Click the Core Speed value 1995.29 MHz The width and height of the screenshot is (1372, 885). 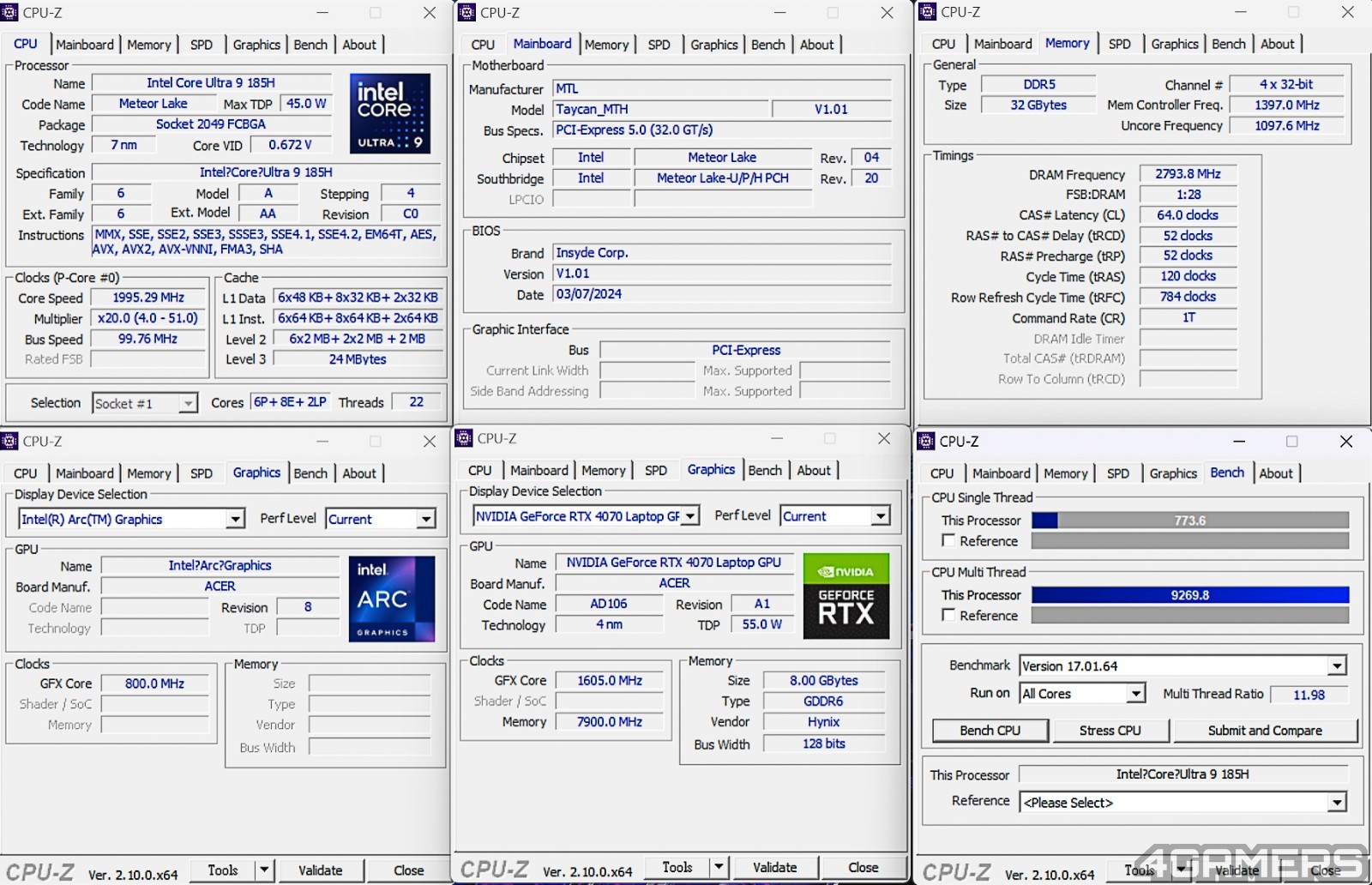point(148,298)
